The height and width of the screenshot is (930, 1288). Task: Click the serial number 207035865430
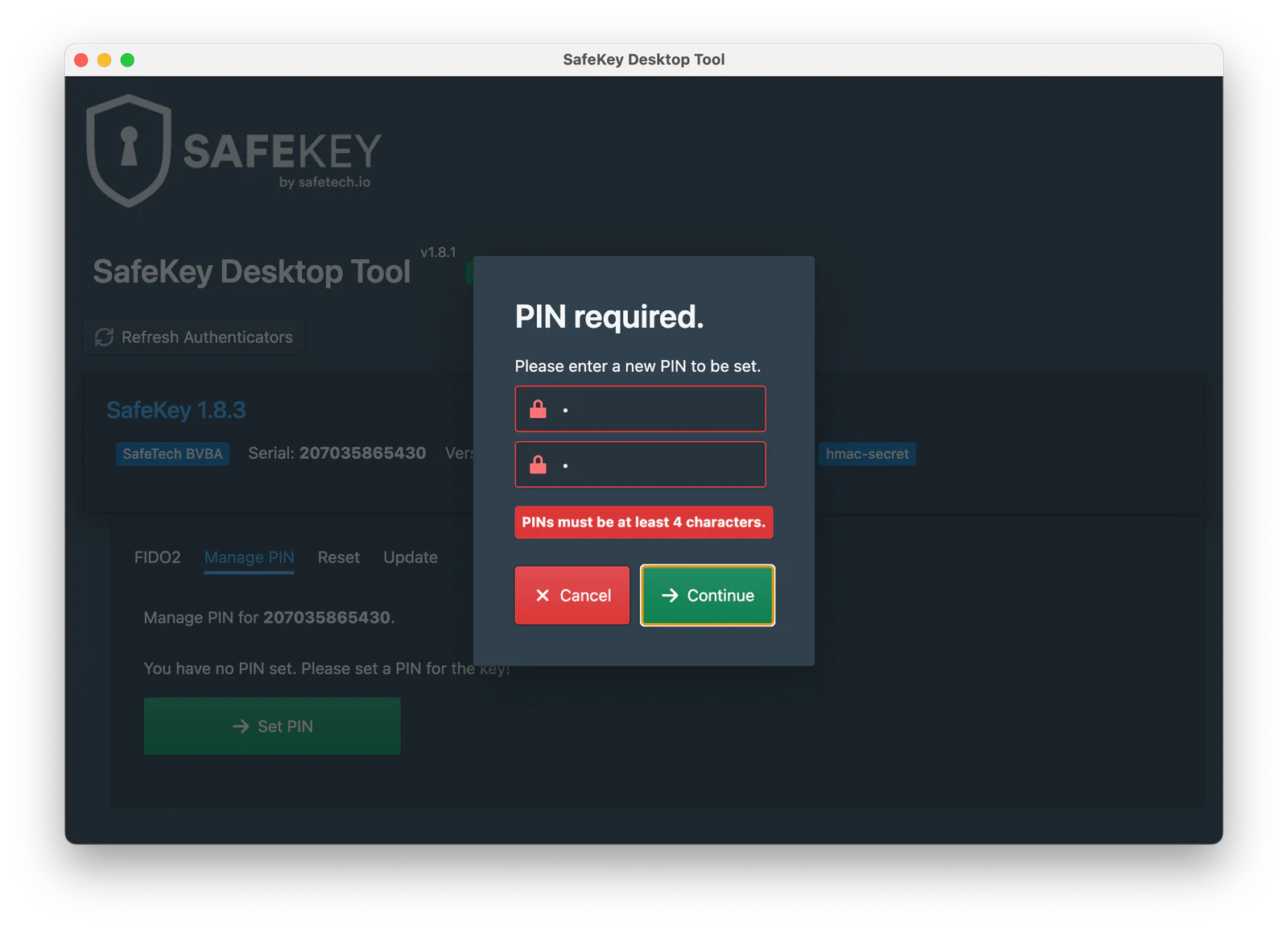coord(362,453)
